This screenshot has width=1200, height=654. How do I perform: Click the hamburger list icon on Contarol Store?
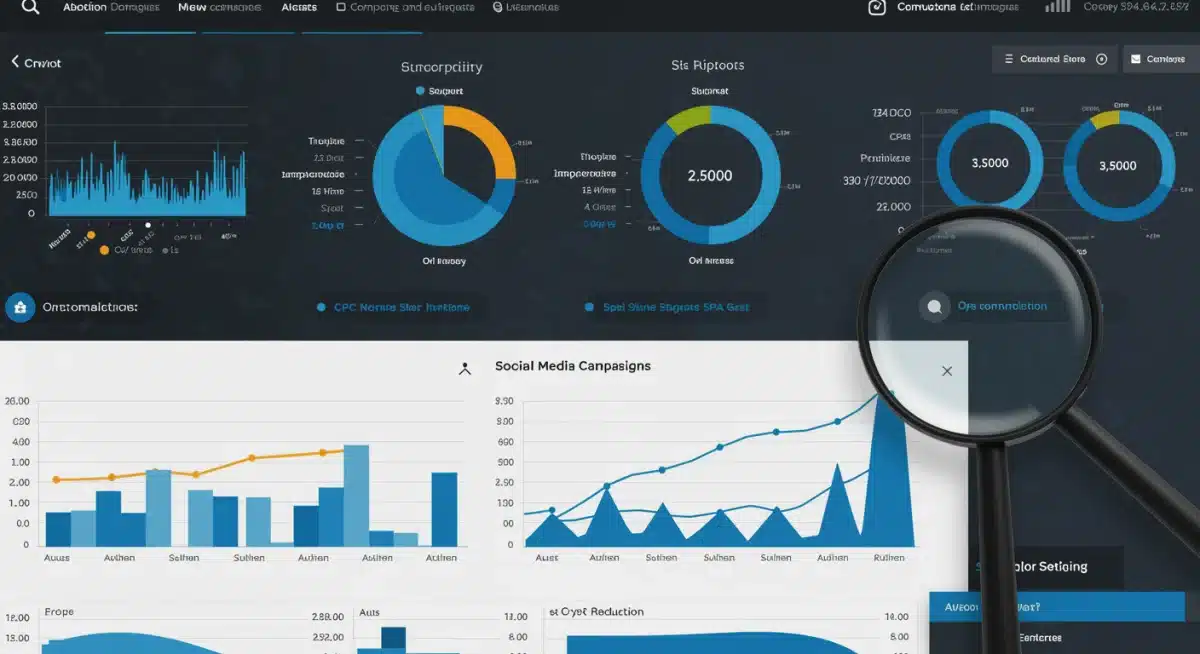click(1008, 59)
